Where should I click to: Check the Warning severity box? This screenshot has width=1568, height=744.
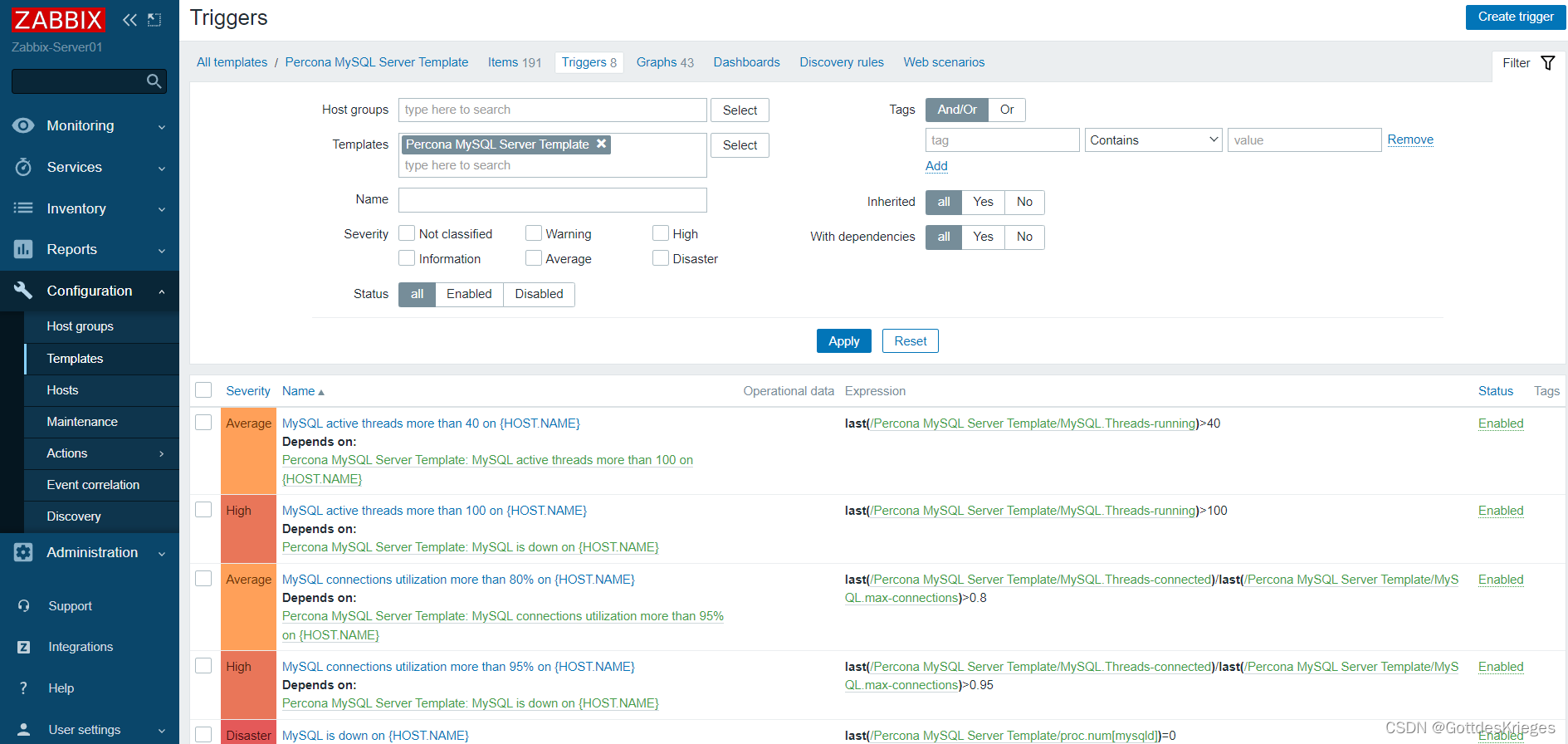pyautogui.click(x=534, y=233)
